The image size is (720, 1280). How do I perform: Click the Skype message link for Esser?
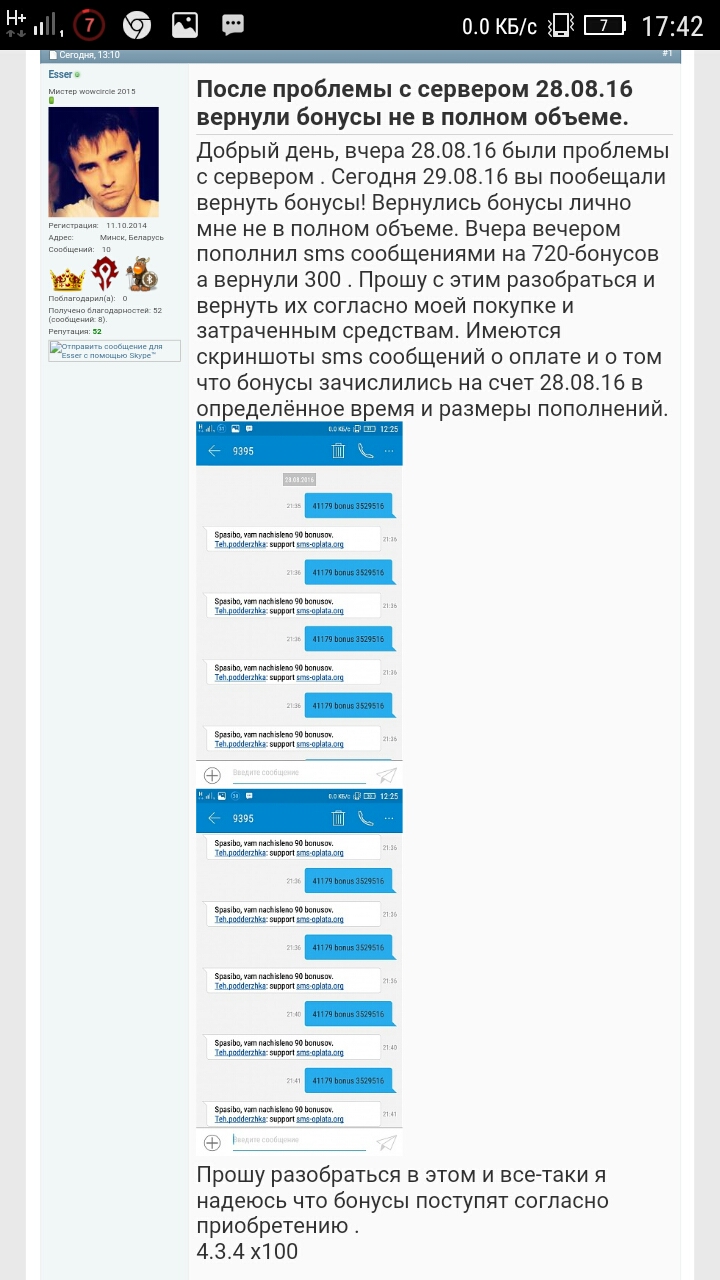114,350
